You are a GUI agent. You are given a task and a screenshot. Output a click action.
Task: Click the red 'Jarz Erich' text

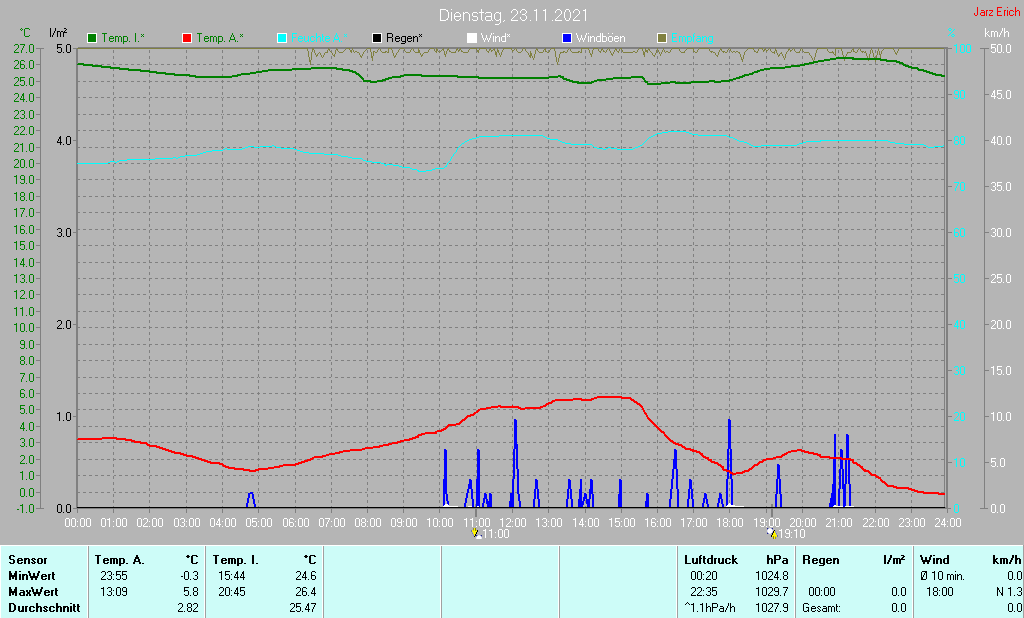click(997, 12)
